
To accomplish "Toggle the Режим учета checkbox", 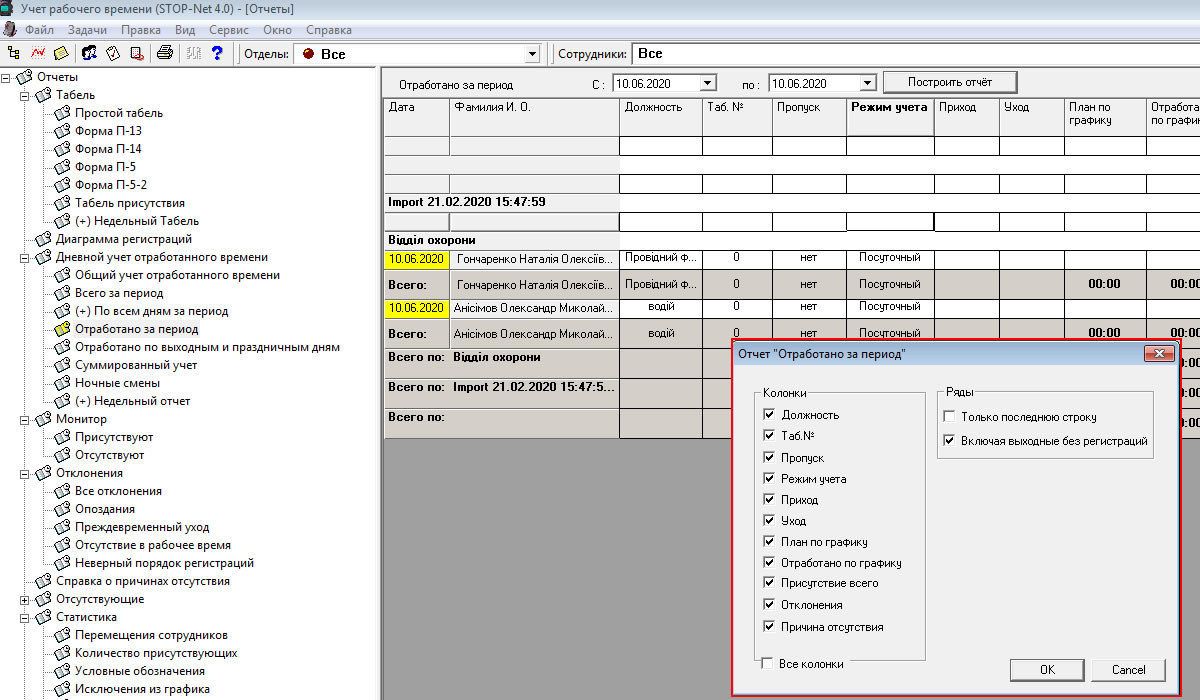I will click(x=769, y=478).
